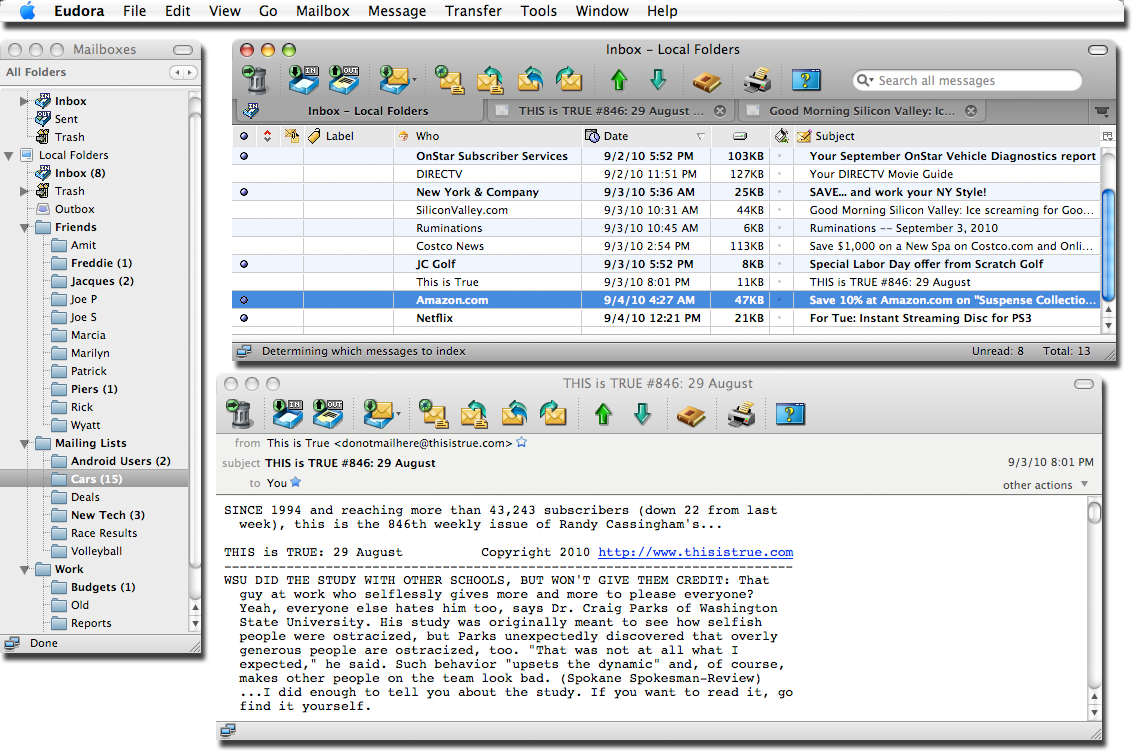The height and width of the screenshot is (751, 1132).
Task: Click the online status icon in the Inbox status bar
Action: click(x=244, y=351)
